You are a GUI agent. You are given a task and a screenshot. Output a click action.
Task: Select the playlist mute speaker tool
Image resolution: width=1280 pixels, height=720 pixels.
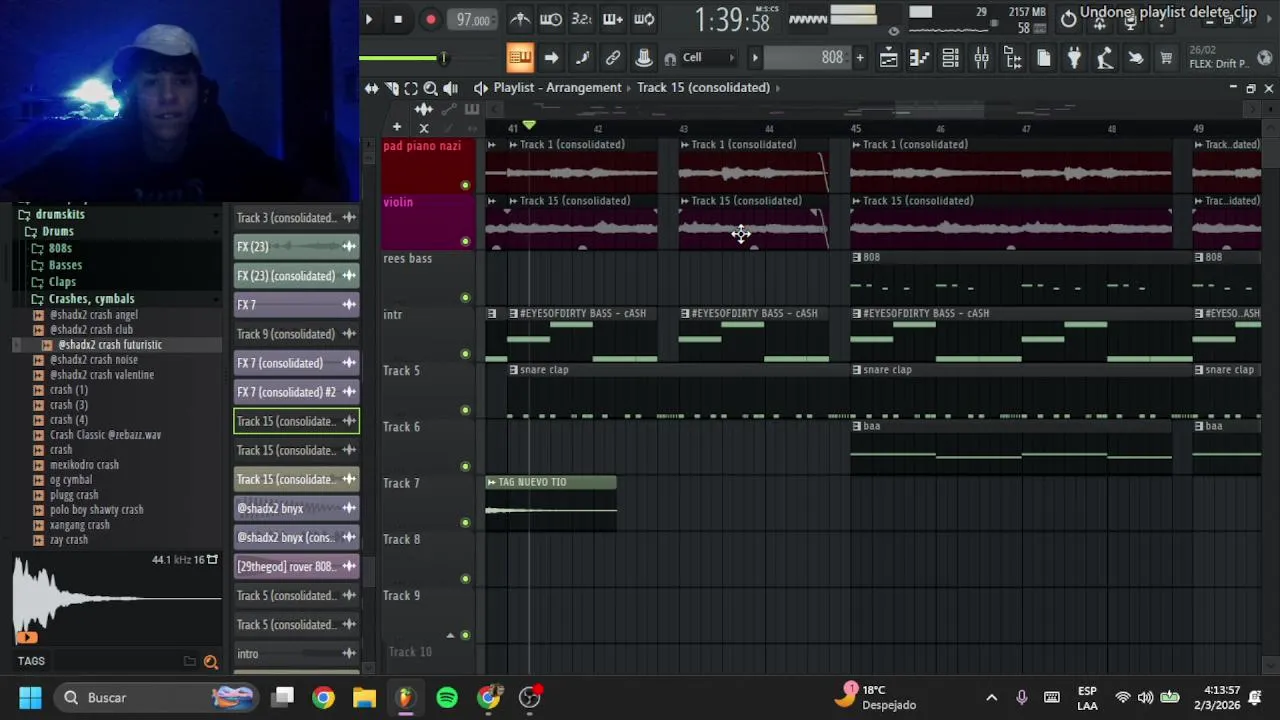(450, 88)
